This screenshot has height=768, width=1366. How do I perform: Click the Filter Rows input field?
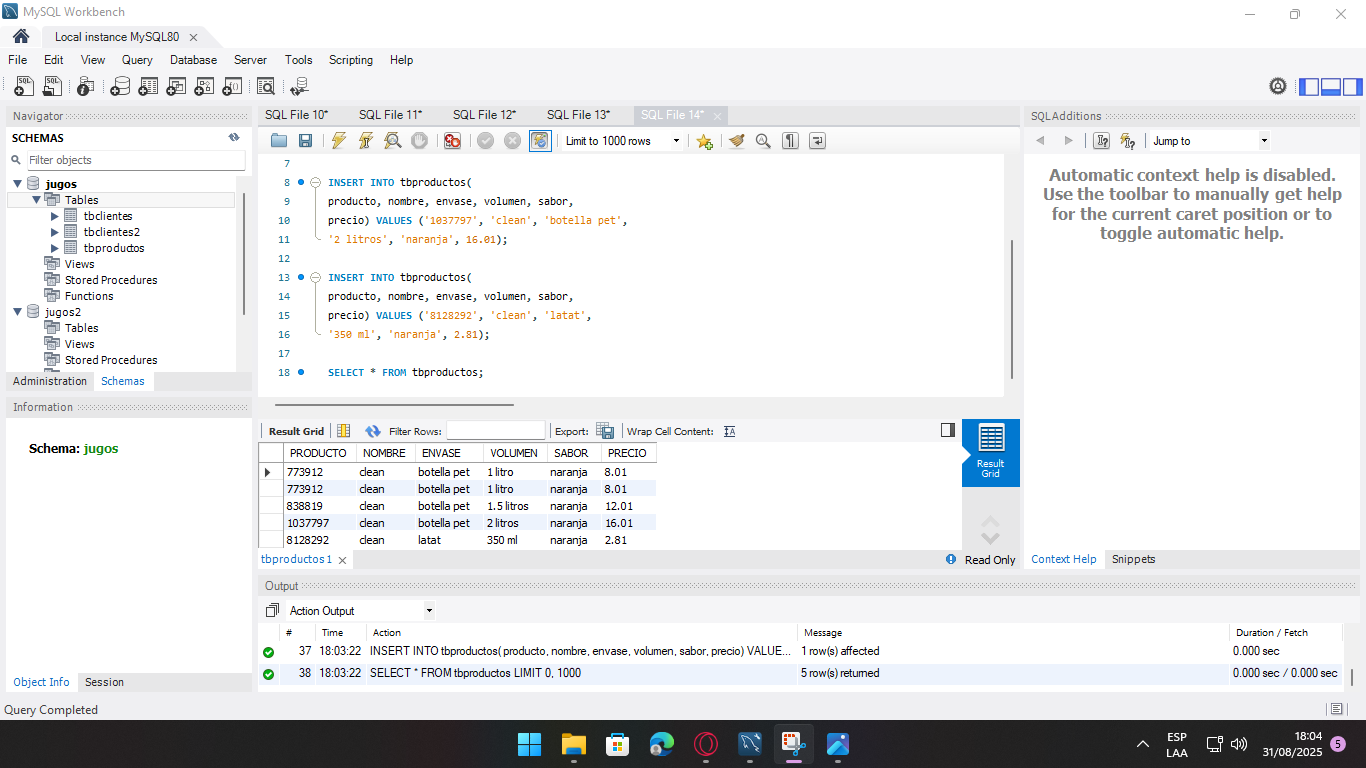tap(496, 431)
